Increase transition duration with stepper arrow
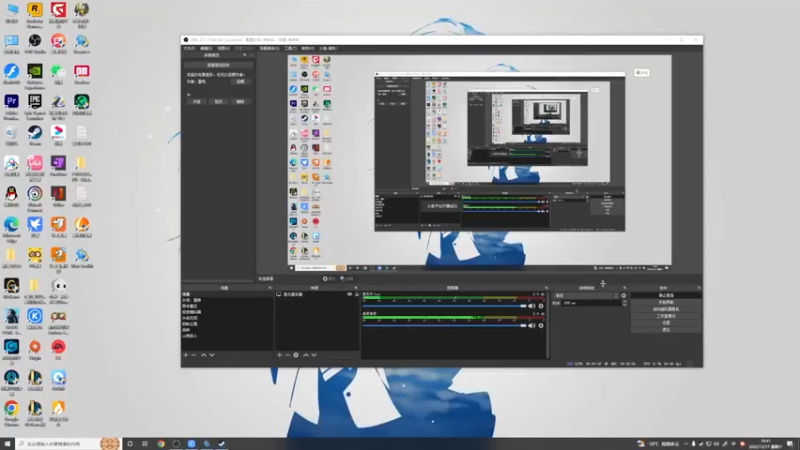Screen dimensions: 800x450 pos(625,302)
